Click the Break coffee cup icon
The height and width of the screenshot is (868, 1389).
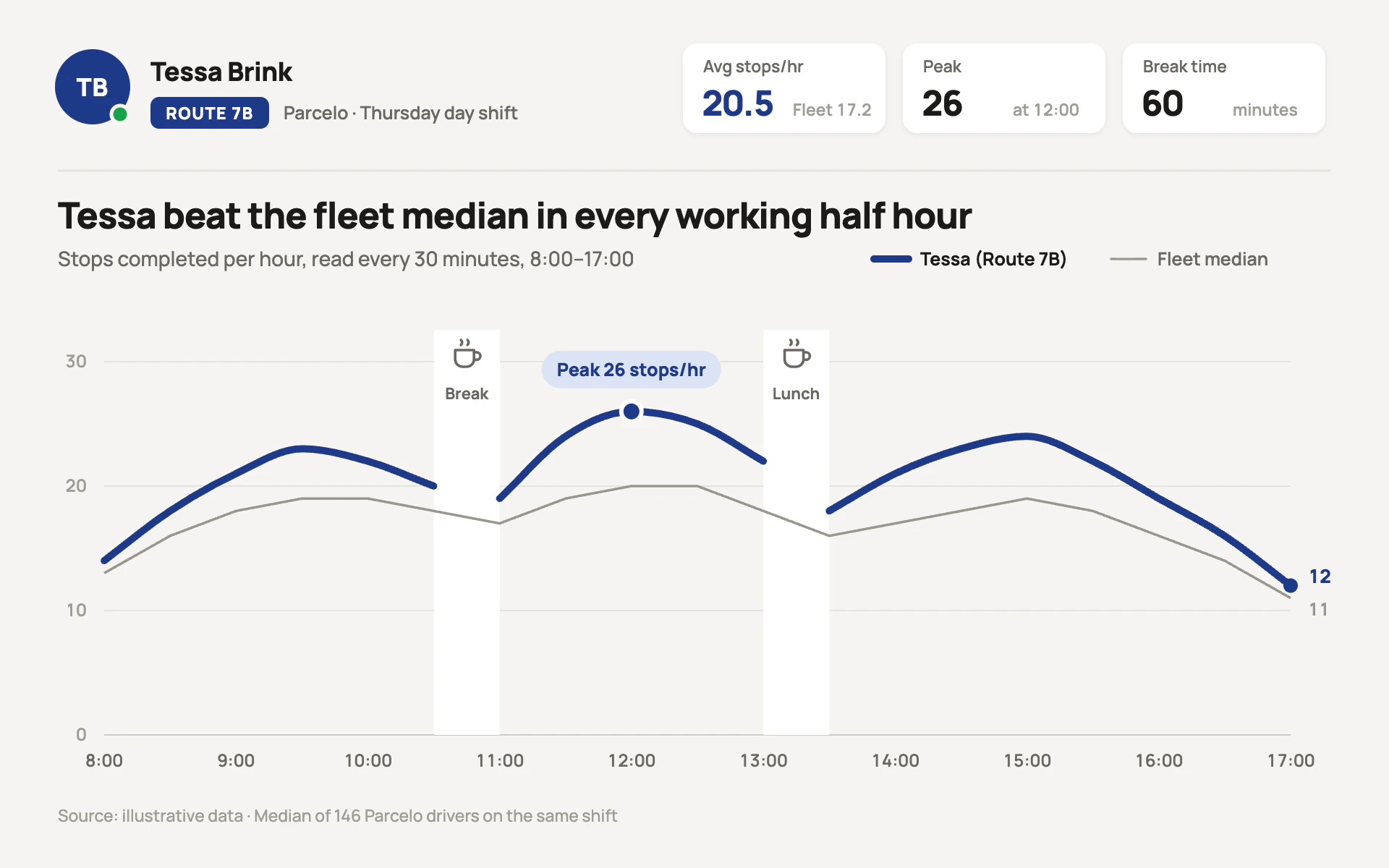click(x=467, y=354)
